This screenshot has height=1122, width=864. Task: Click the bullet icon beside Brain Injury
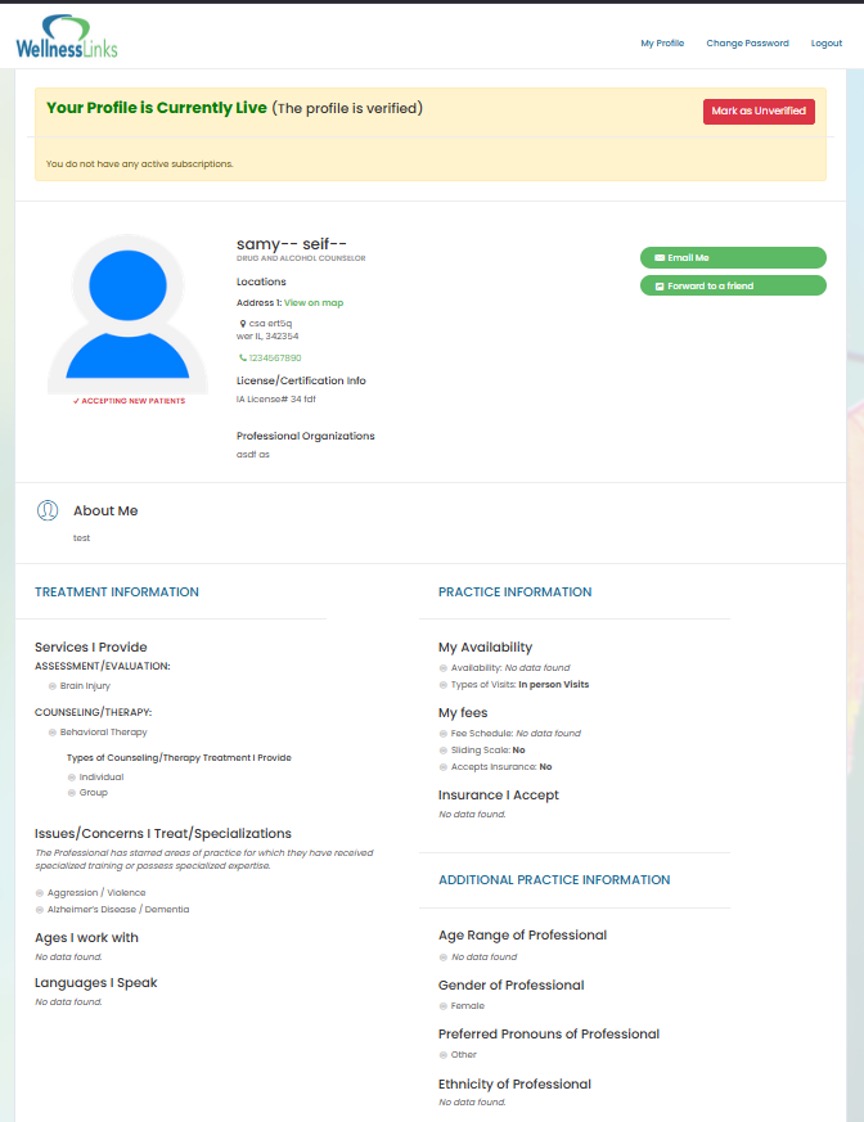[52, 687]
